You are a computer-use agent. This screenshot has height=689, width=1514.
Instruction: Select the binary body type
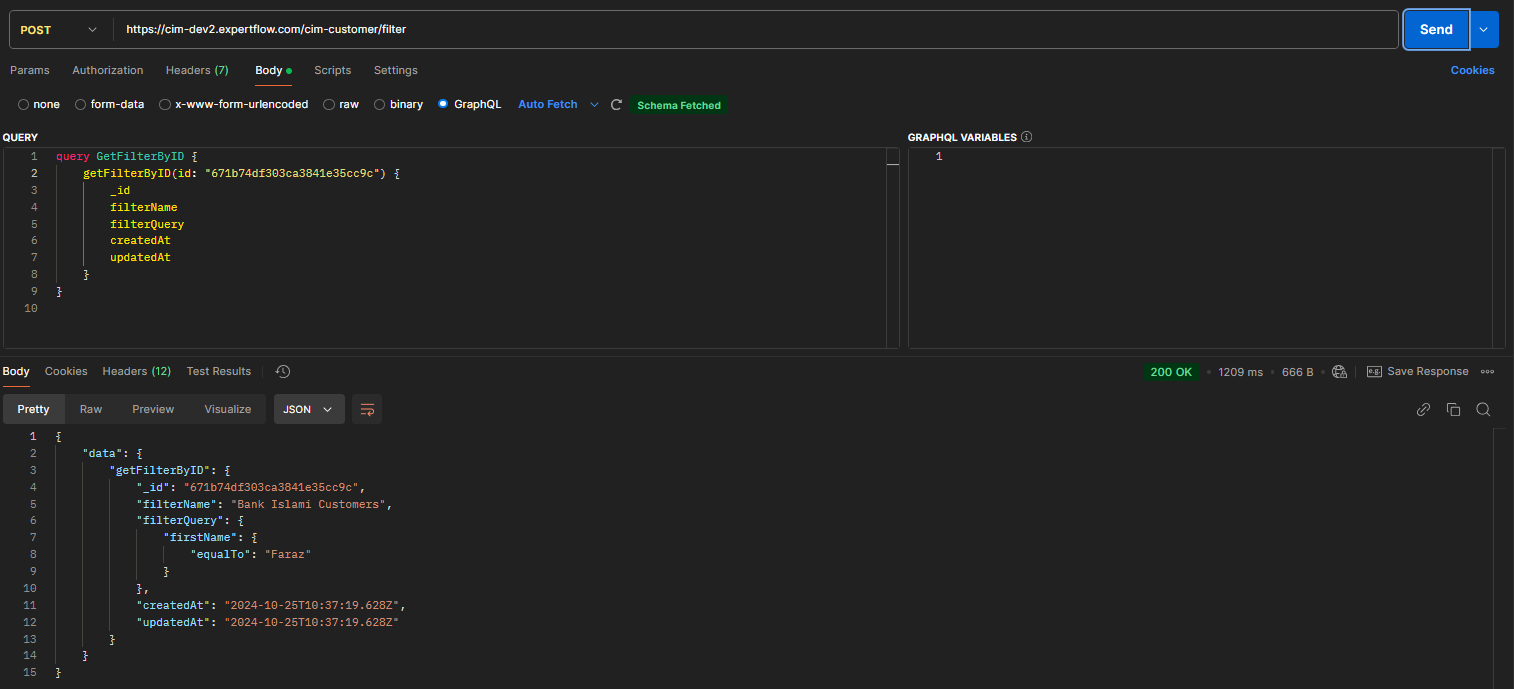coord(380,105)
